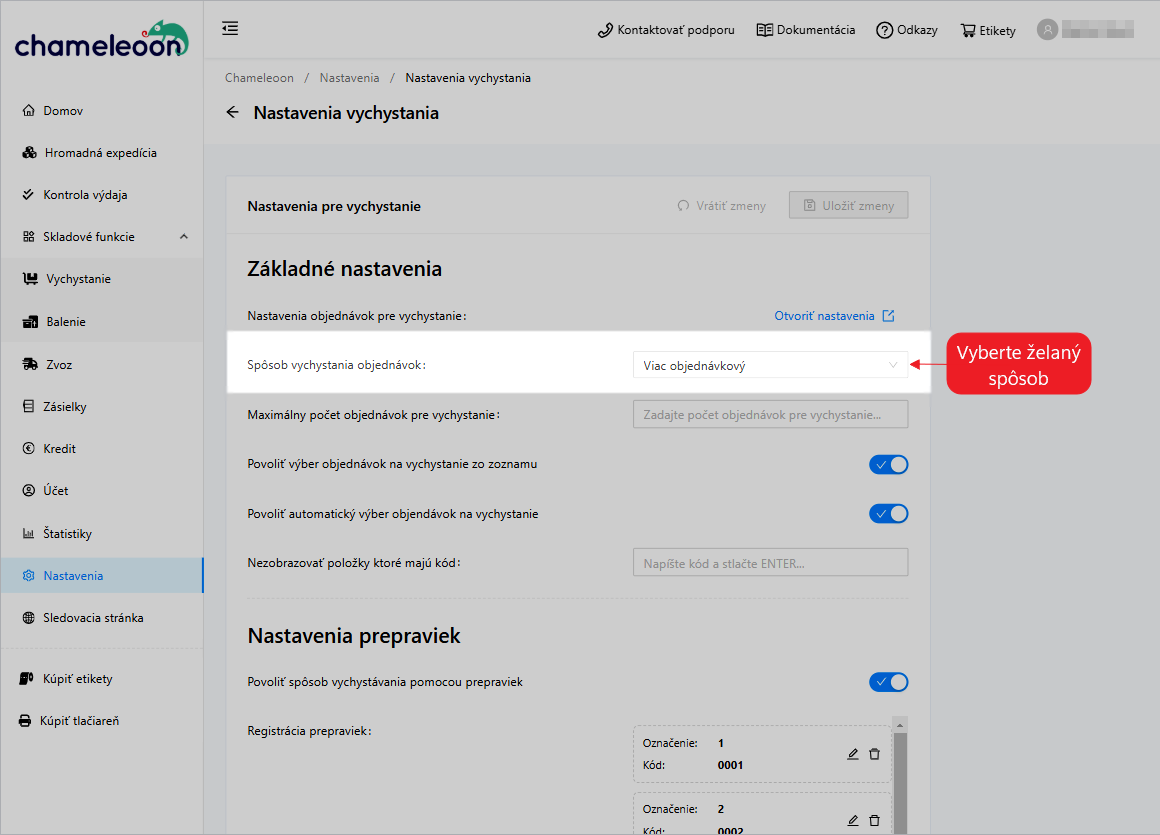Open Spôsob vychystania objednávok dropdown
Image resolution: width=1160 pixels, height=835 pixels.
coord(770,365)
